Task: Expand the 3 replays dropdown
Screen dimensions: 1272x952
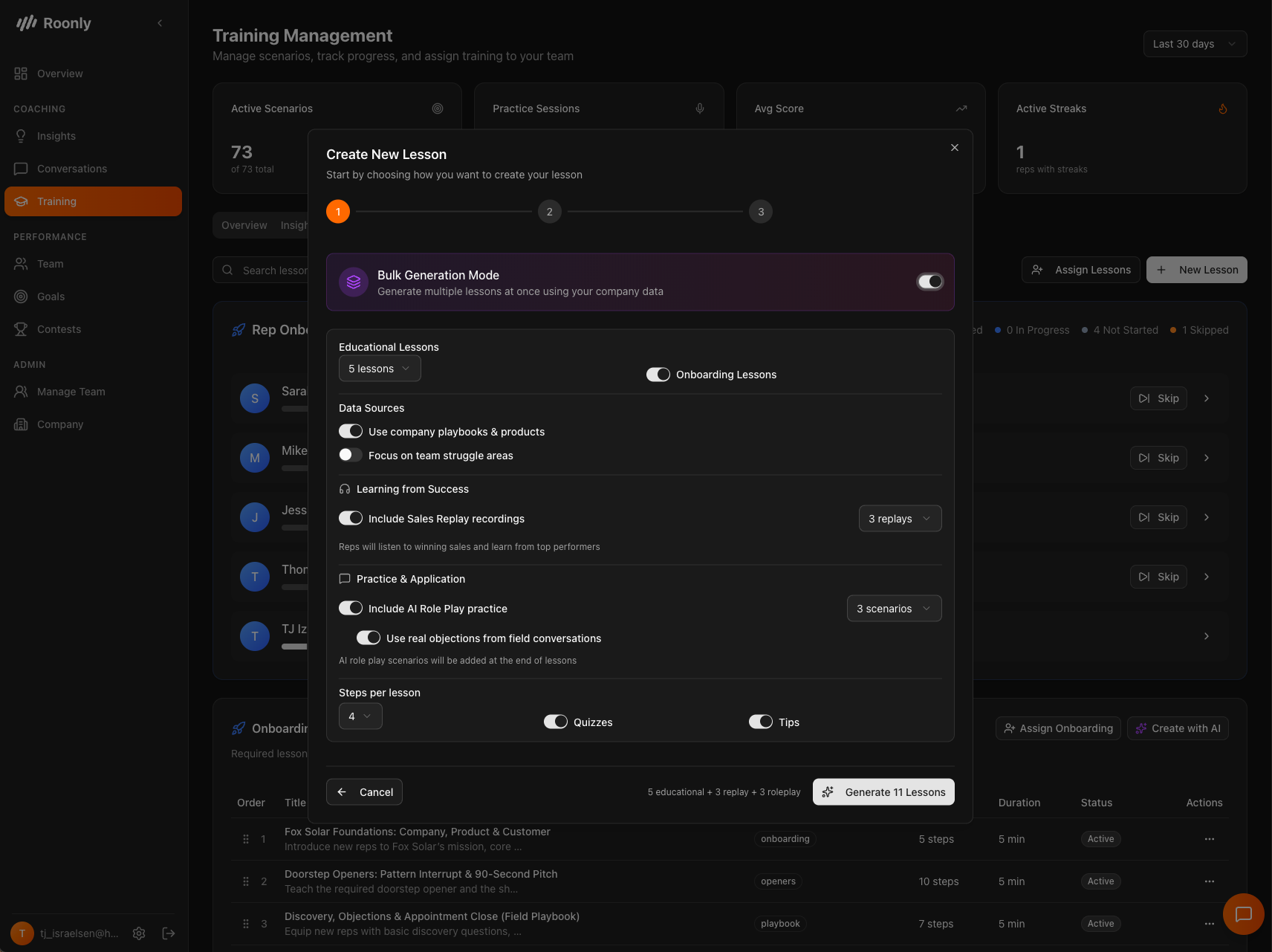Action: (x=899, y=519)
